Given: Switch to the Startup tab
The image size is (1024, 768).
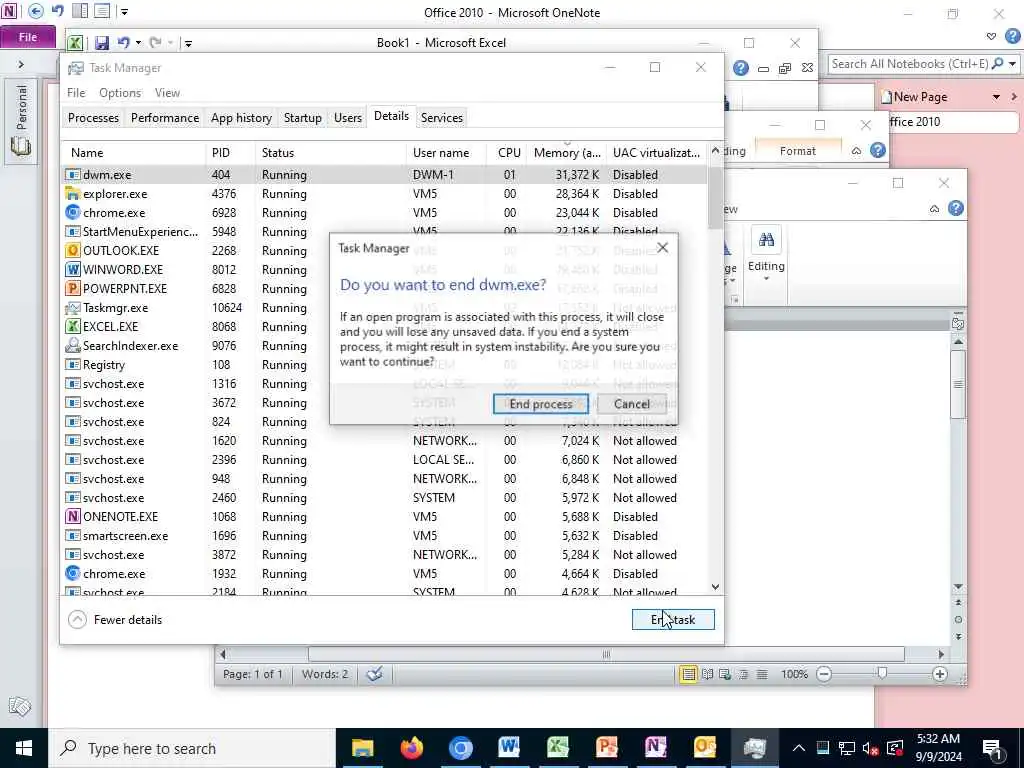Looking at the screenshot, I should coord(302,118).
